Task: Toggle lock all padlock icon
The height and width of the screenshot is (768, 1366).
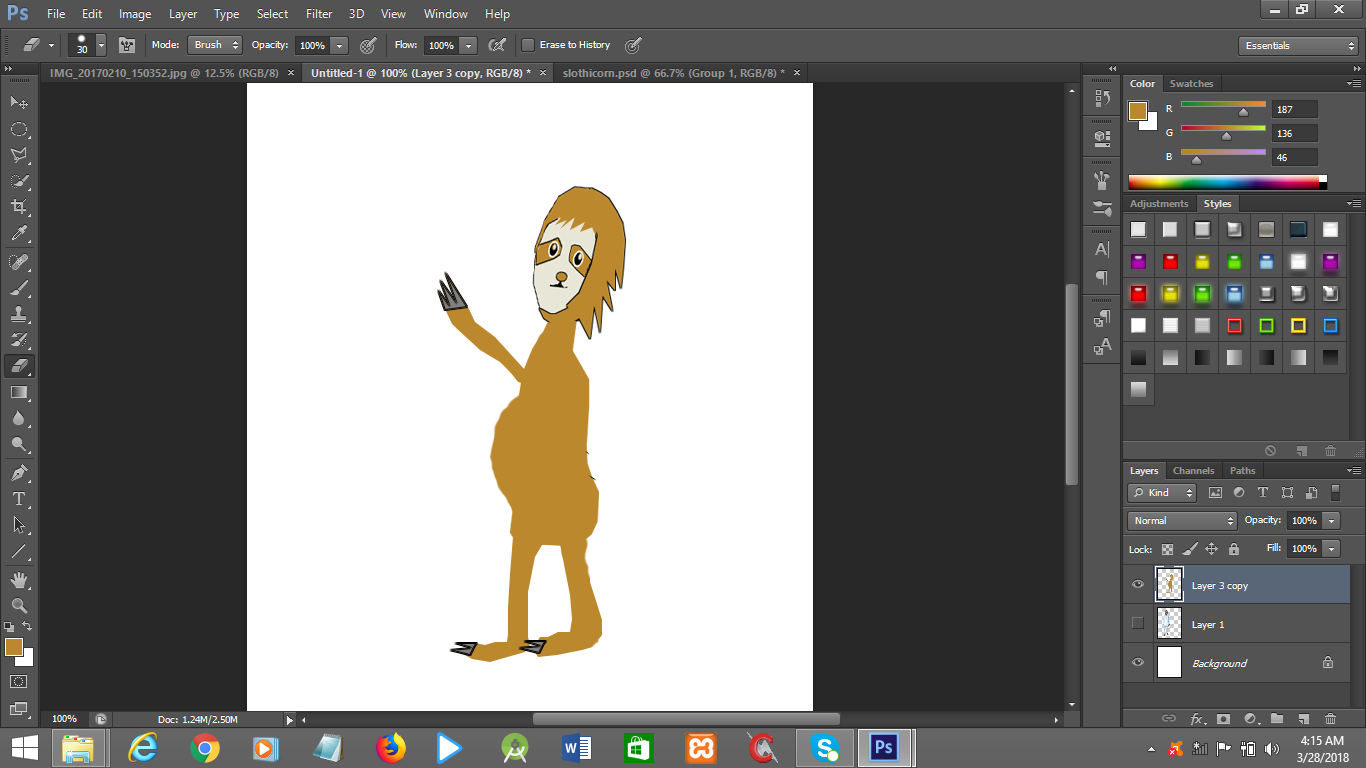Action: pos(1233,549)
